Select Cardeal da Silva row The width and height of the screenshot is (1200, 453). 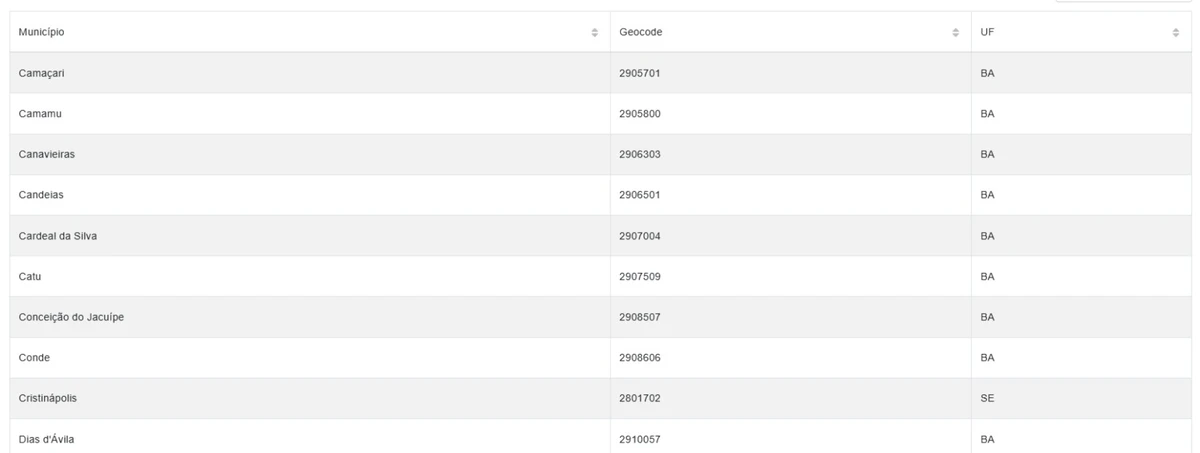pyautogui.click(x=600, y=236)
